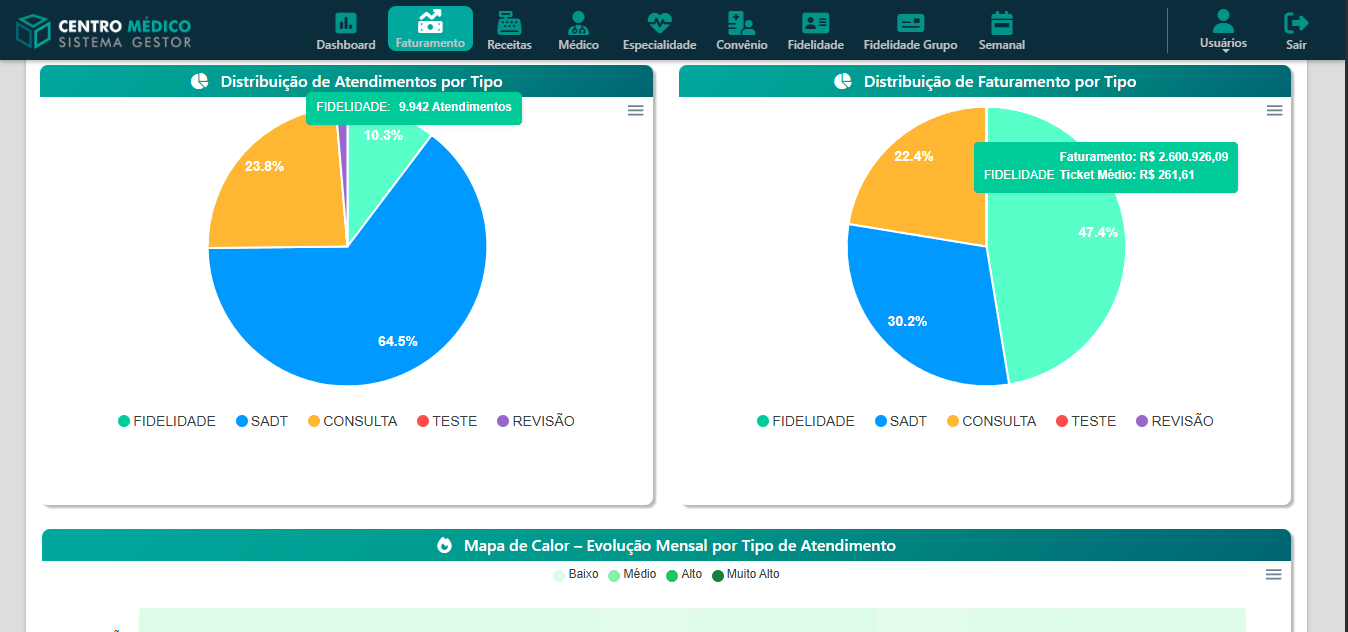Image resolution: width=1348 pixels, height=632 pixels.
Task: Open Fidelidade Grupo navigation icon
Action: (910, 23)
